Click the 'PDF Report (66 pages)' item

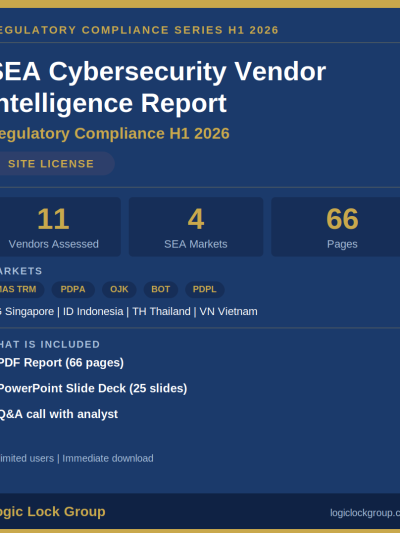pos(62,363)
